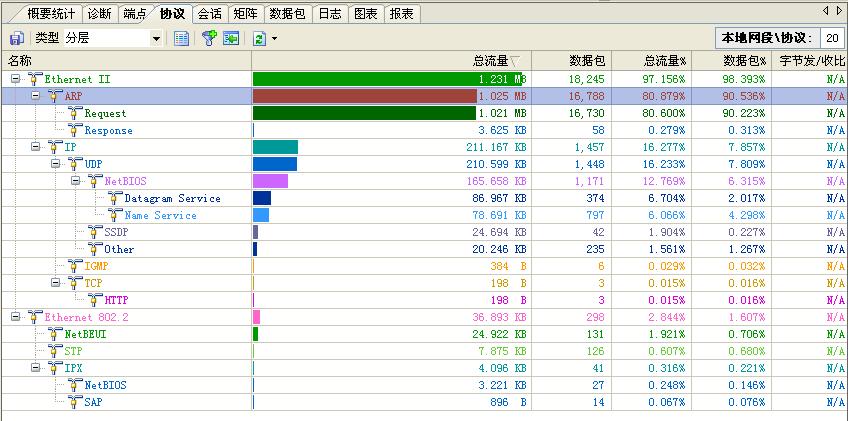Select the Datagram Service row label

[173, 198]
